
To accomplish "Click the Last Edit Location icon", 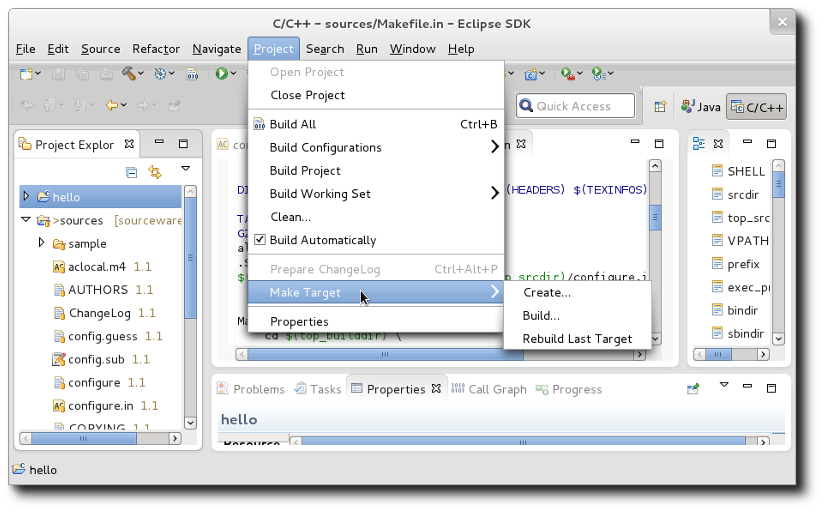I will (x=26, y=105).
